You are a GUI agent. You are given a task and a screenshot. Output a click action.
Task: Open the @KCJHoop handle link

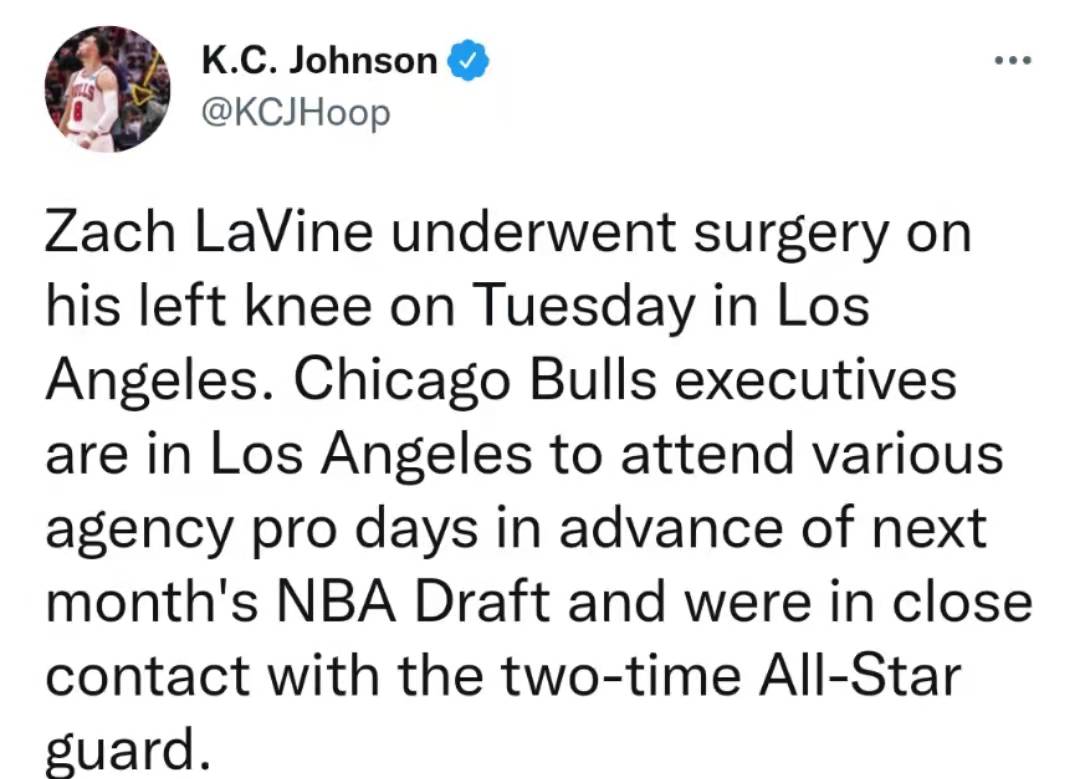295,112
